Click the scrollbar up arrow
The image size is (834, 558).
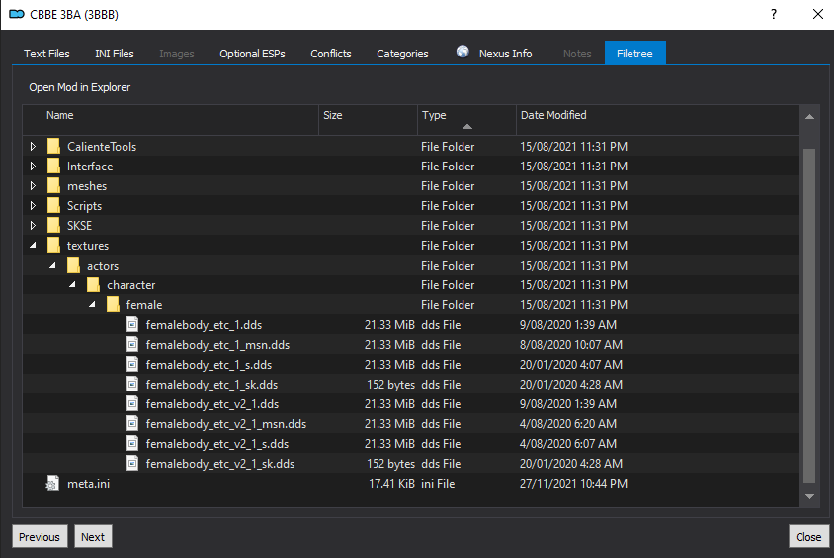click(809, 116)
